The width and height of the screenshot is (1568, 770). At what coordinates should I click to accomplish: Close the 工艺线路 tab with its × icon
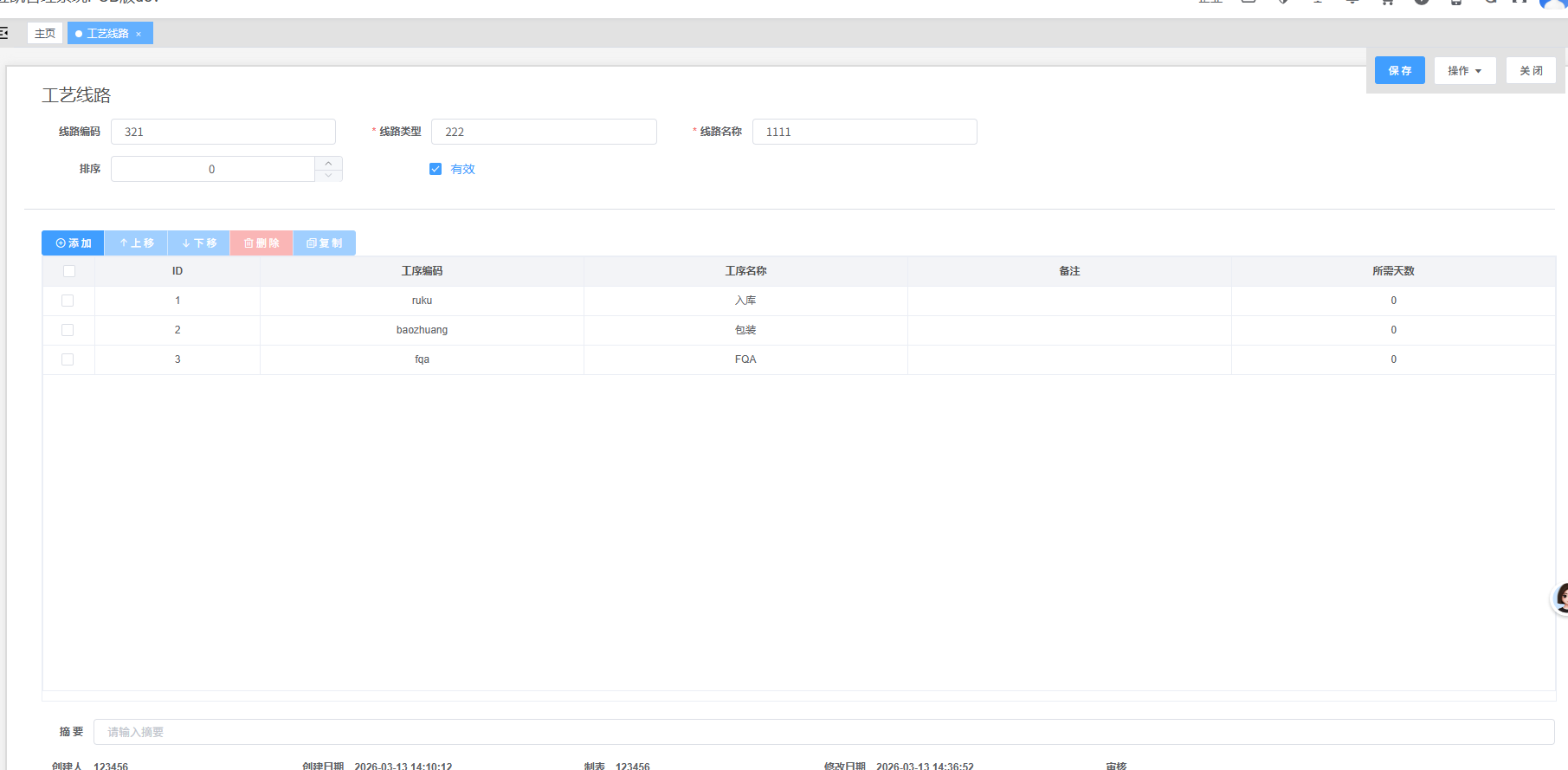point(139,34)
